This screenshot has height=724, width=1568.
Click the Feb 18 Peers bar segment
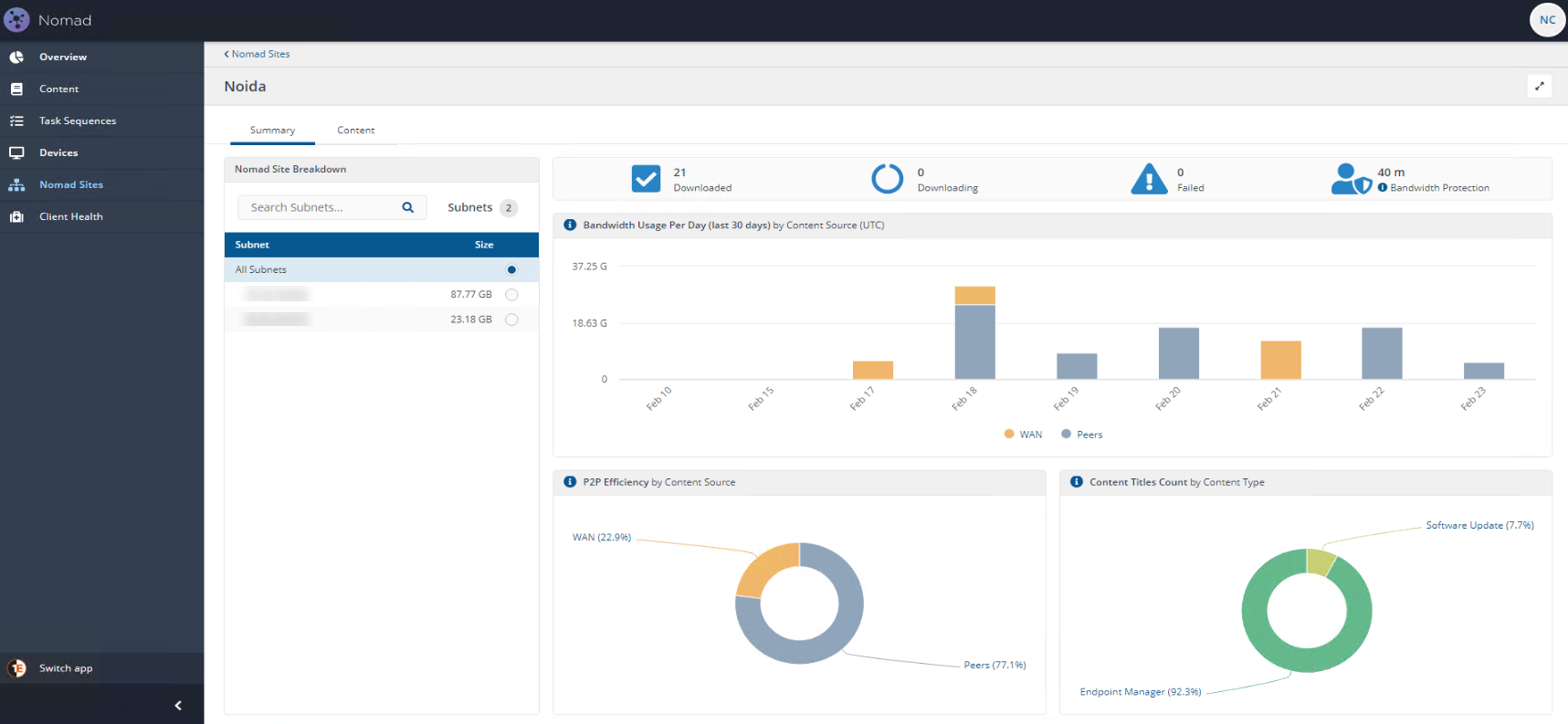coord(974,341)
